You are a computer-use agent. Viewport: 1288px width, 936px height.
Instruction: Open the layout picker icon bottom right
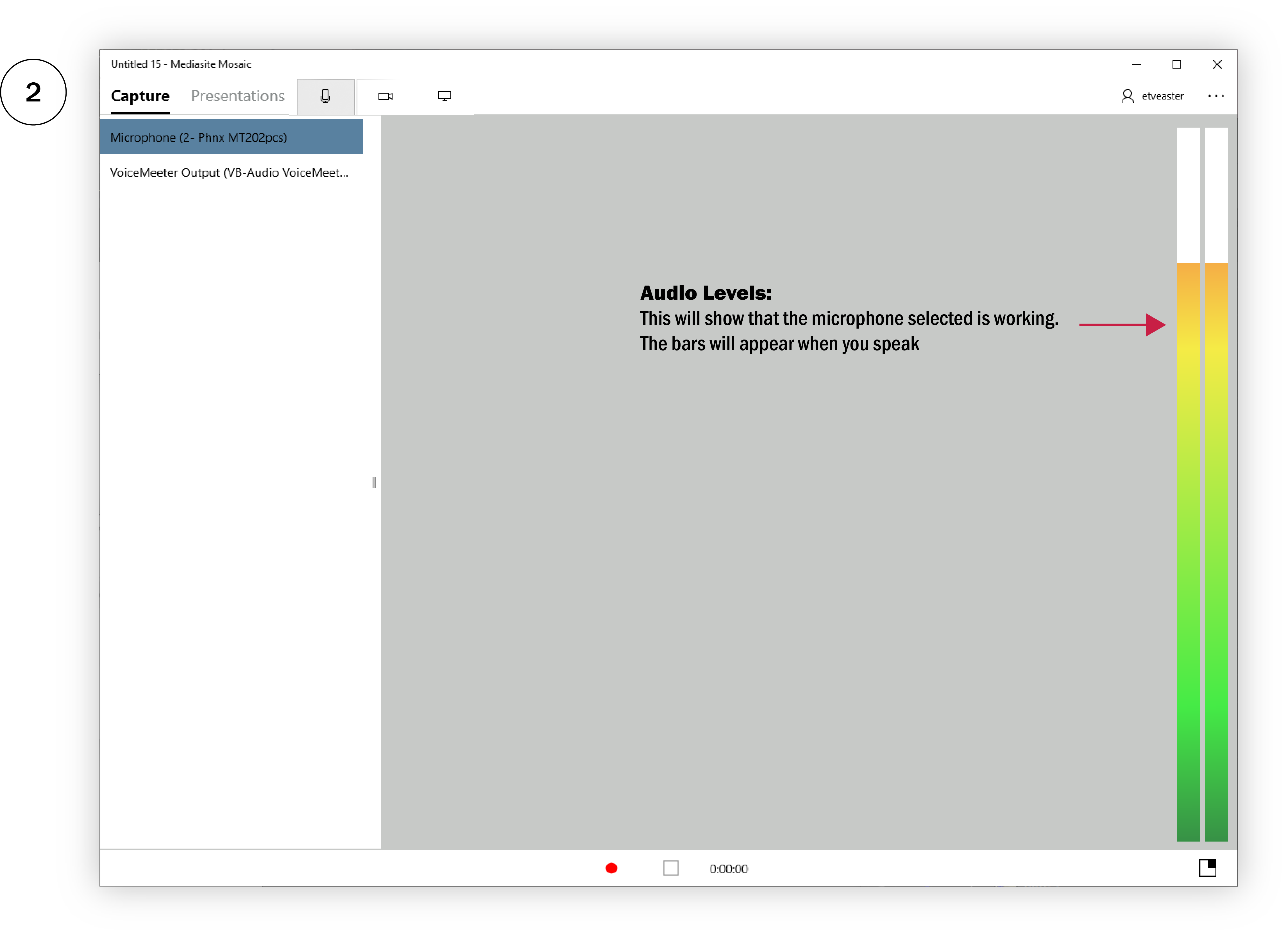pos(1207,867)
